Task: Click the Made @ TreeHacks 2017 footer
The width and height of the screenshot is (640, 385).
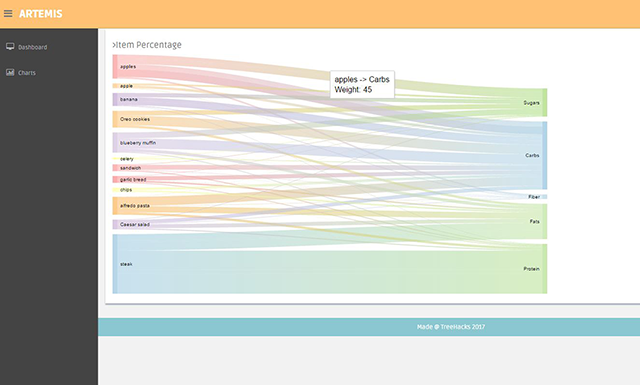Action: [x=451, y=327]
